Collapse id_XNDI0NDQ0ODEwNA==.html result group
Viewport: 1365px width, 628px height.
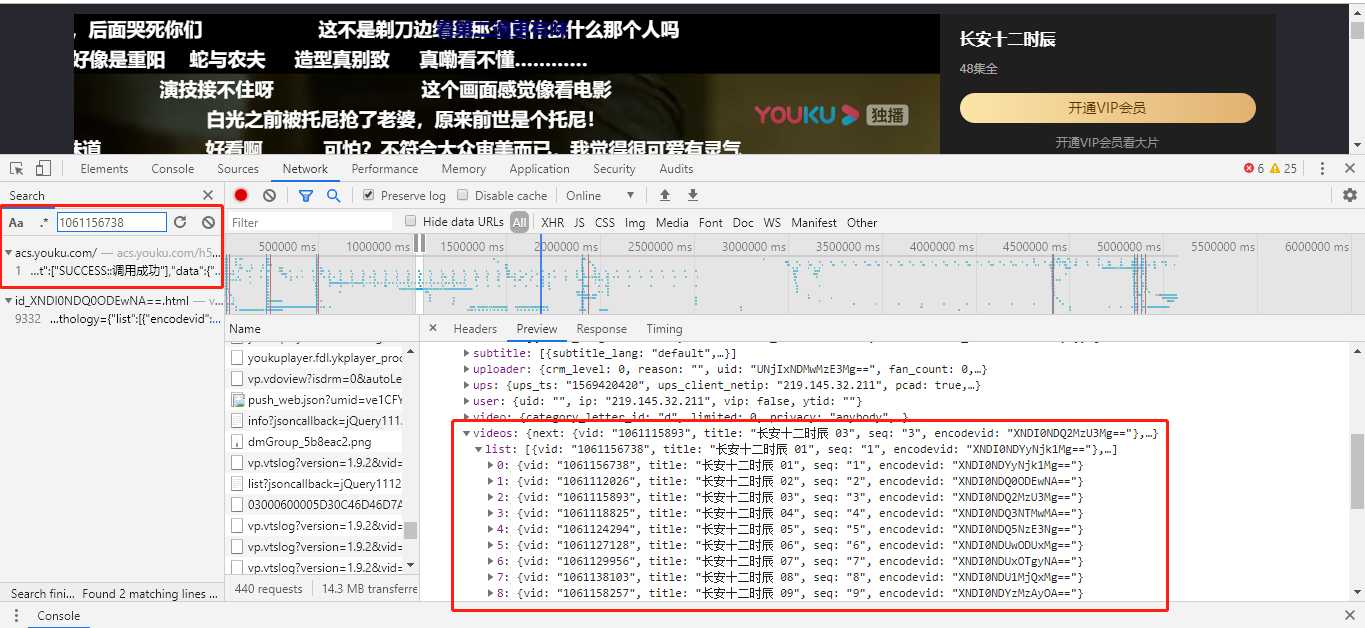(x=9, y=300)
